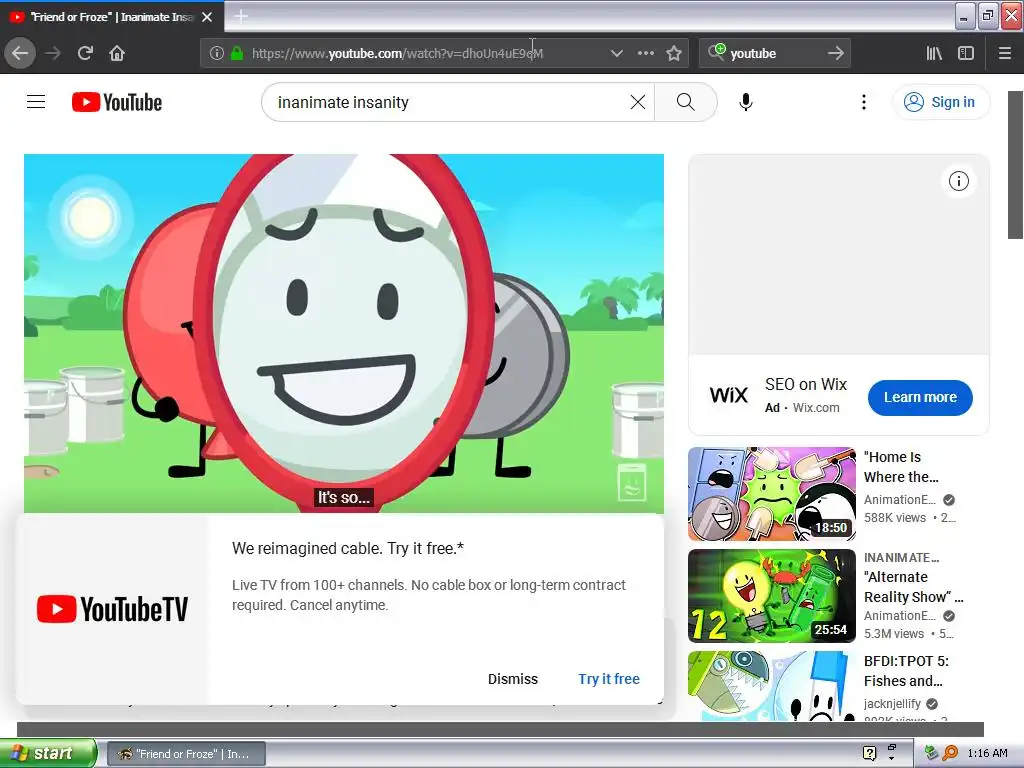
Task: Click the vertical page scrollbar
Action: click(x=1016, y=165)
